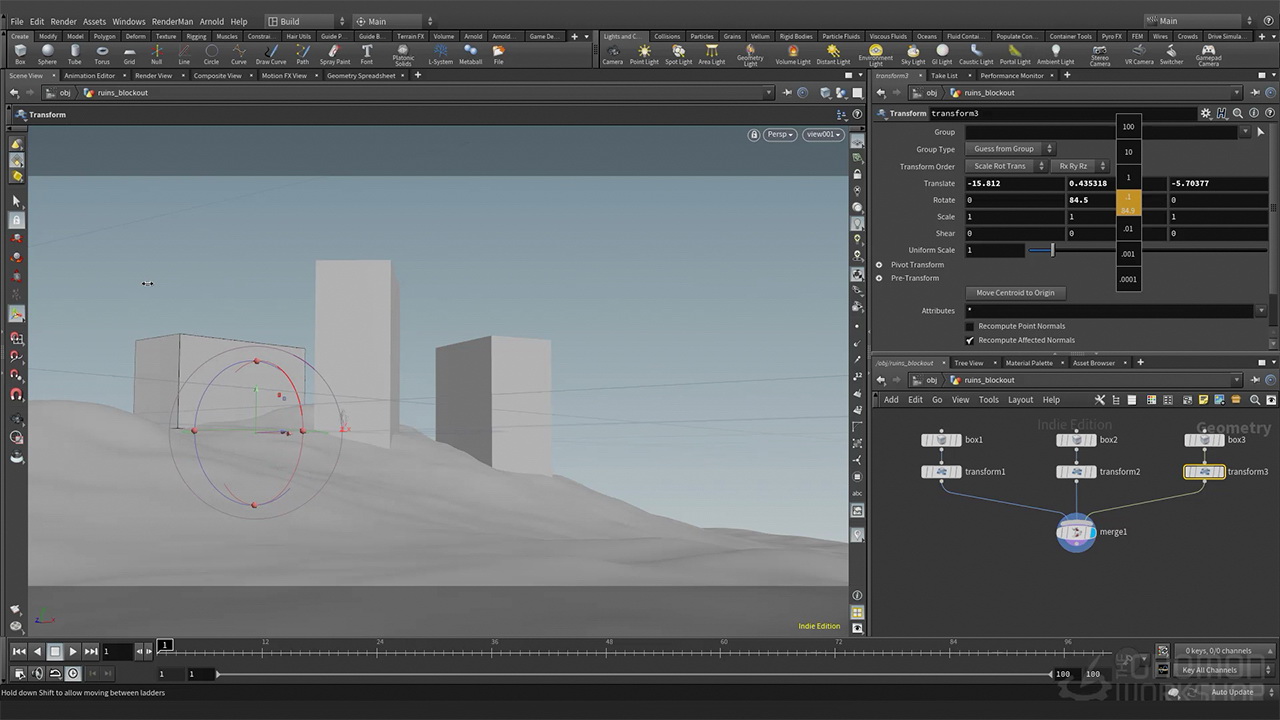Select the 10 value ladder step
Screen dimensions: 1280x720
pyautogui.click(x=1128, y=152)
